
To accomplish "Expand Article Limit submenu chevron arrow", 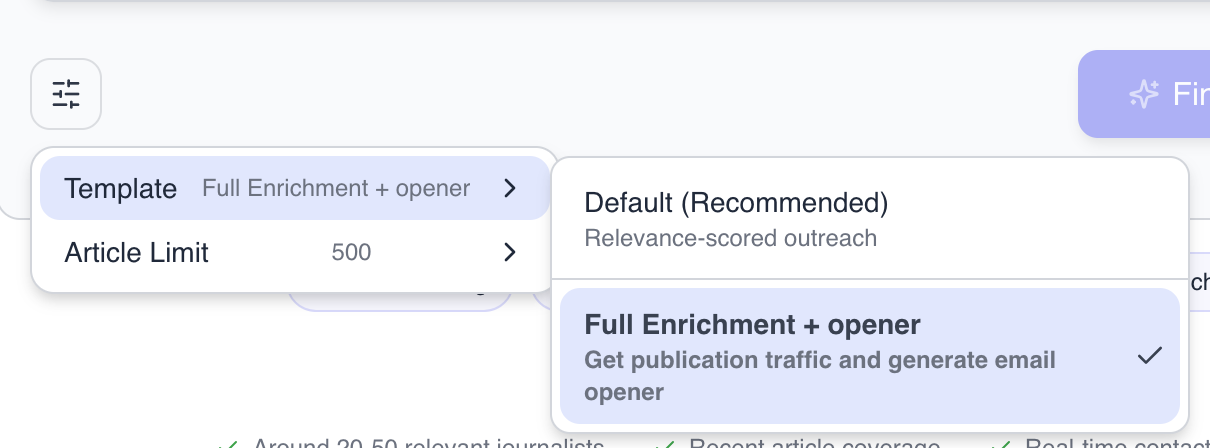I will [x=510, y=252].
